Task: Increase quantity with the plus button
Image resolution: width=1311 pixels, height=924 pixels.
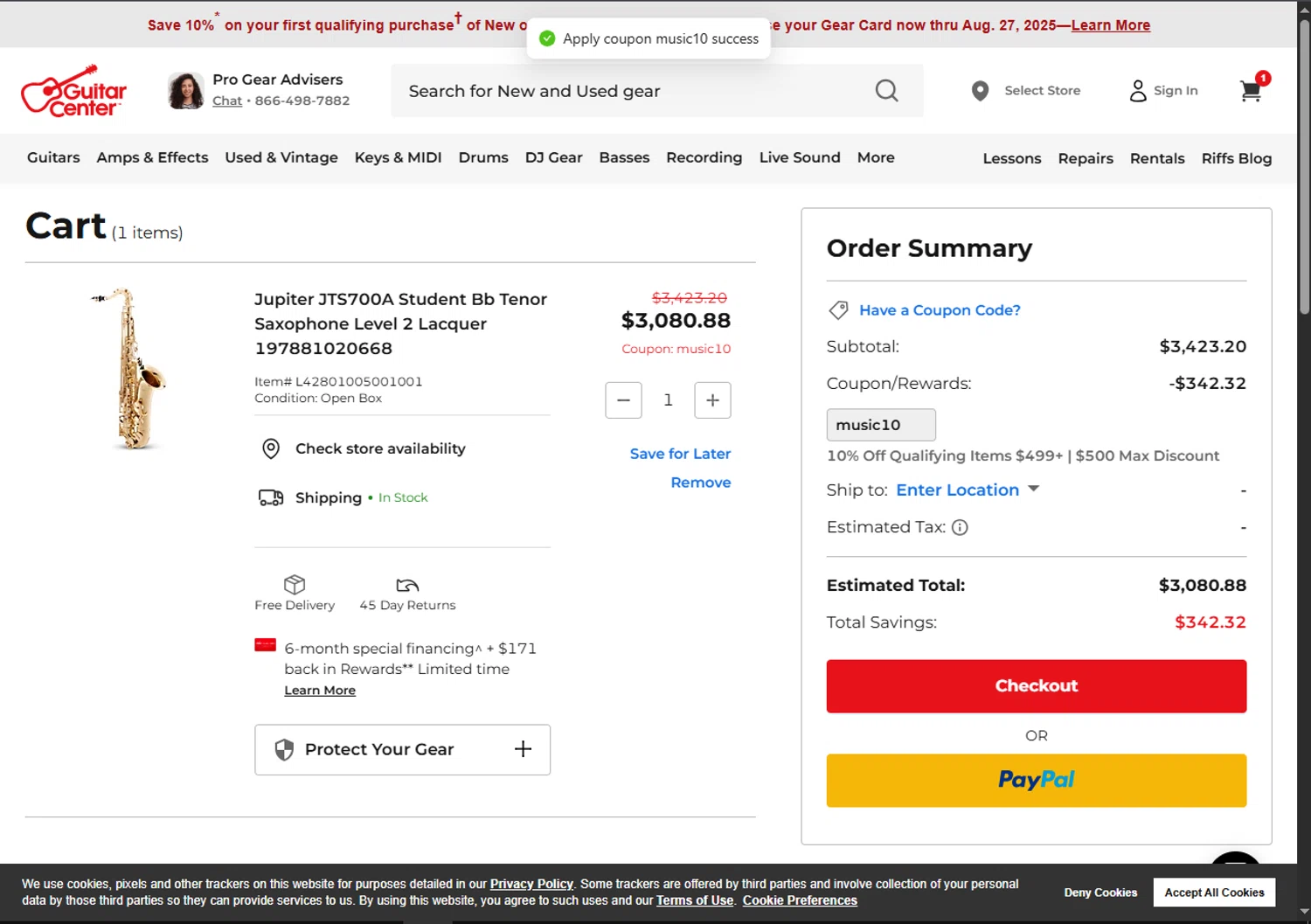Action: pos(712,400)
